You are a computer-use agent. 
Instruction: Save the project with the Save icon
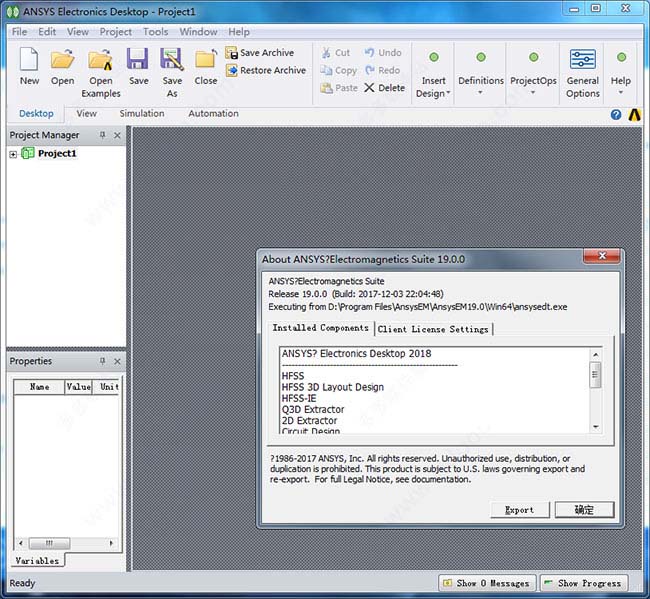click(x=138, y=59)
